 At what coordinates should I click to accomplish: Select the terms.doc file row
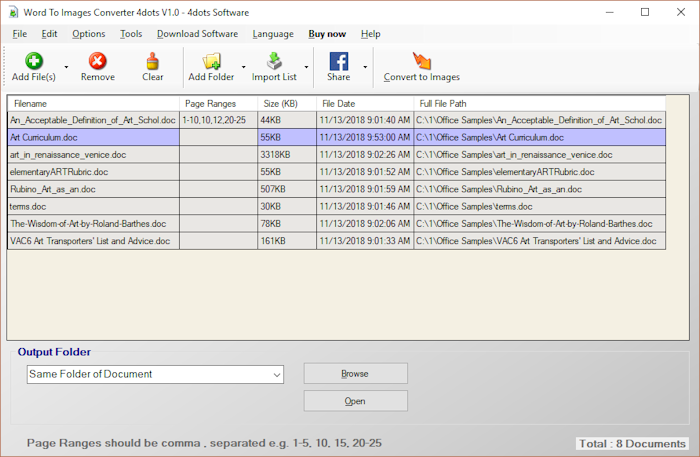92,206
